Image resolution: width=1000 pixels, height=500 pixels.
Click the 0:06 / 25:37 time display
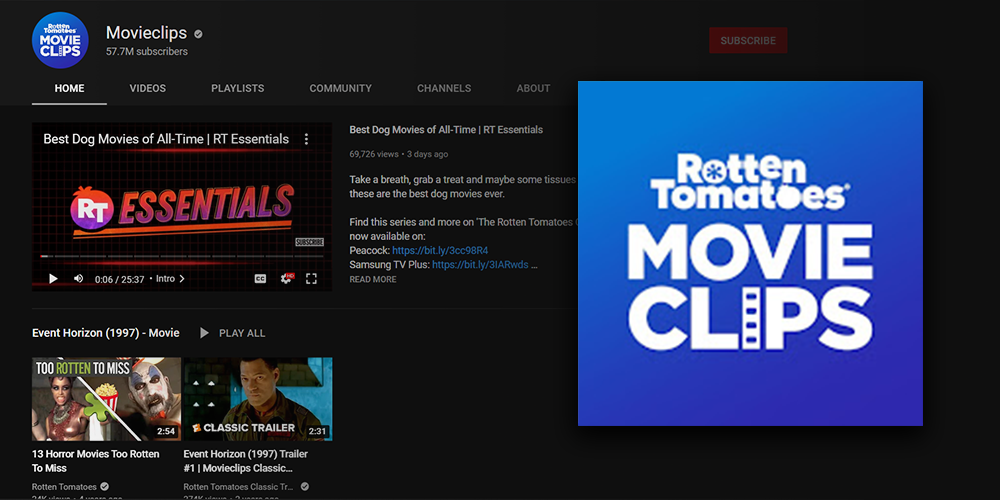[119, 279]
